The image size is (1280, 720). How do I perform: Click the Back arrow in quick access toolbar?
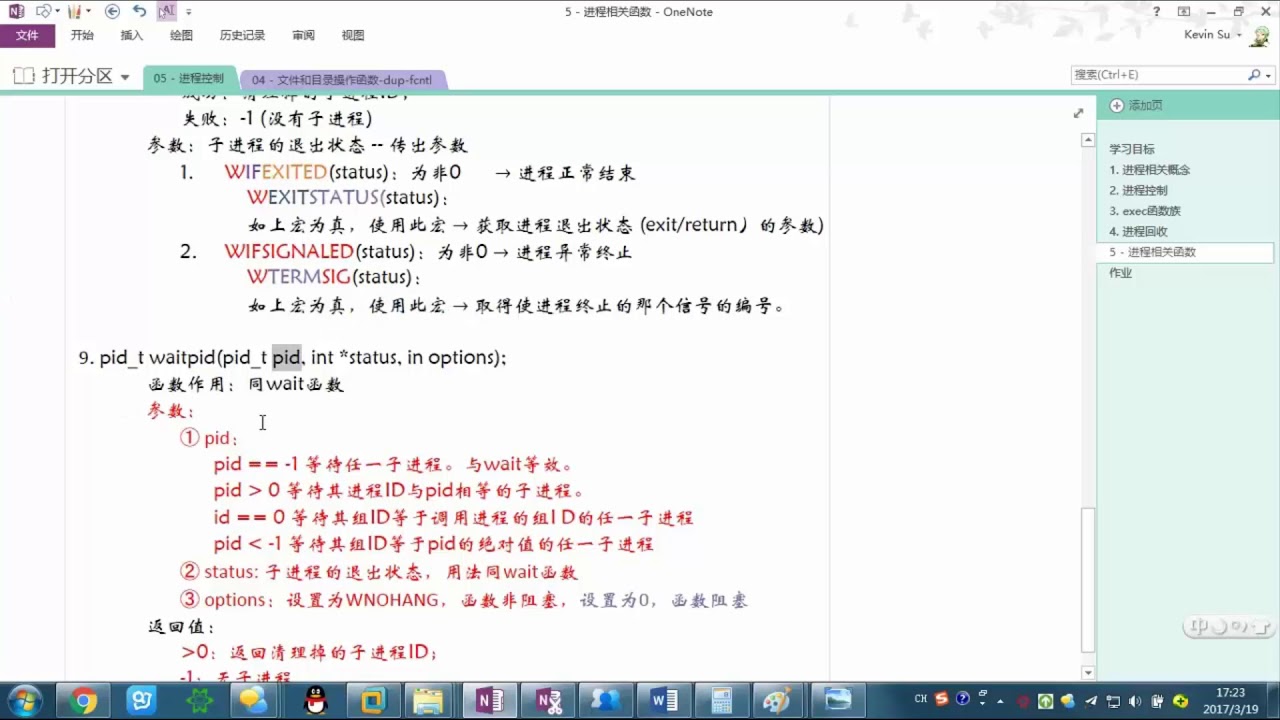112,11
